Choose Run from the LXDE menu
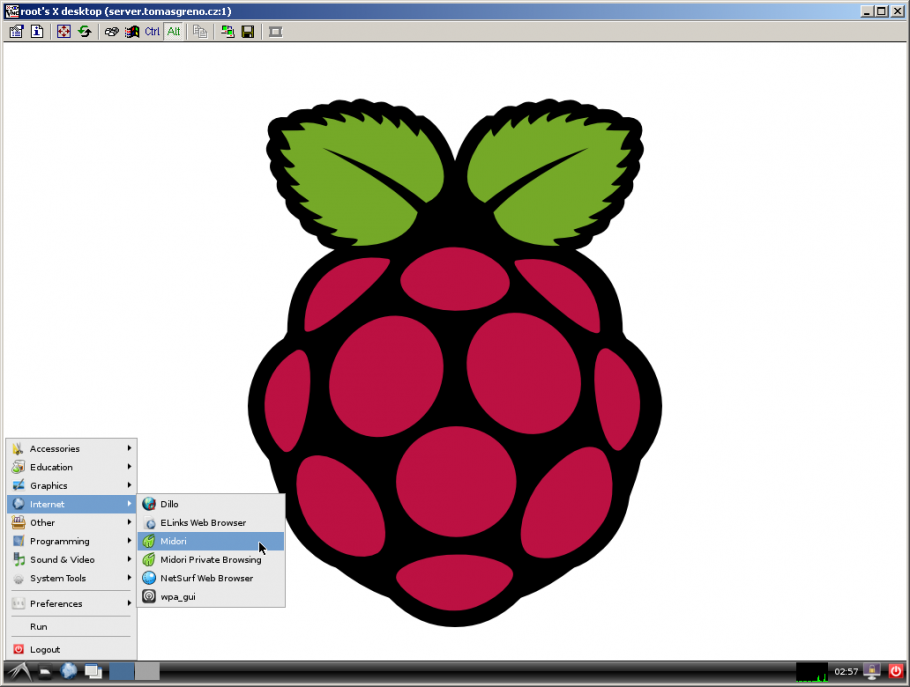Screen dimensions: 910x687 pyautogui.click(x=71, y=627)
